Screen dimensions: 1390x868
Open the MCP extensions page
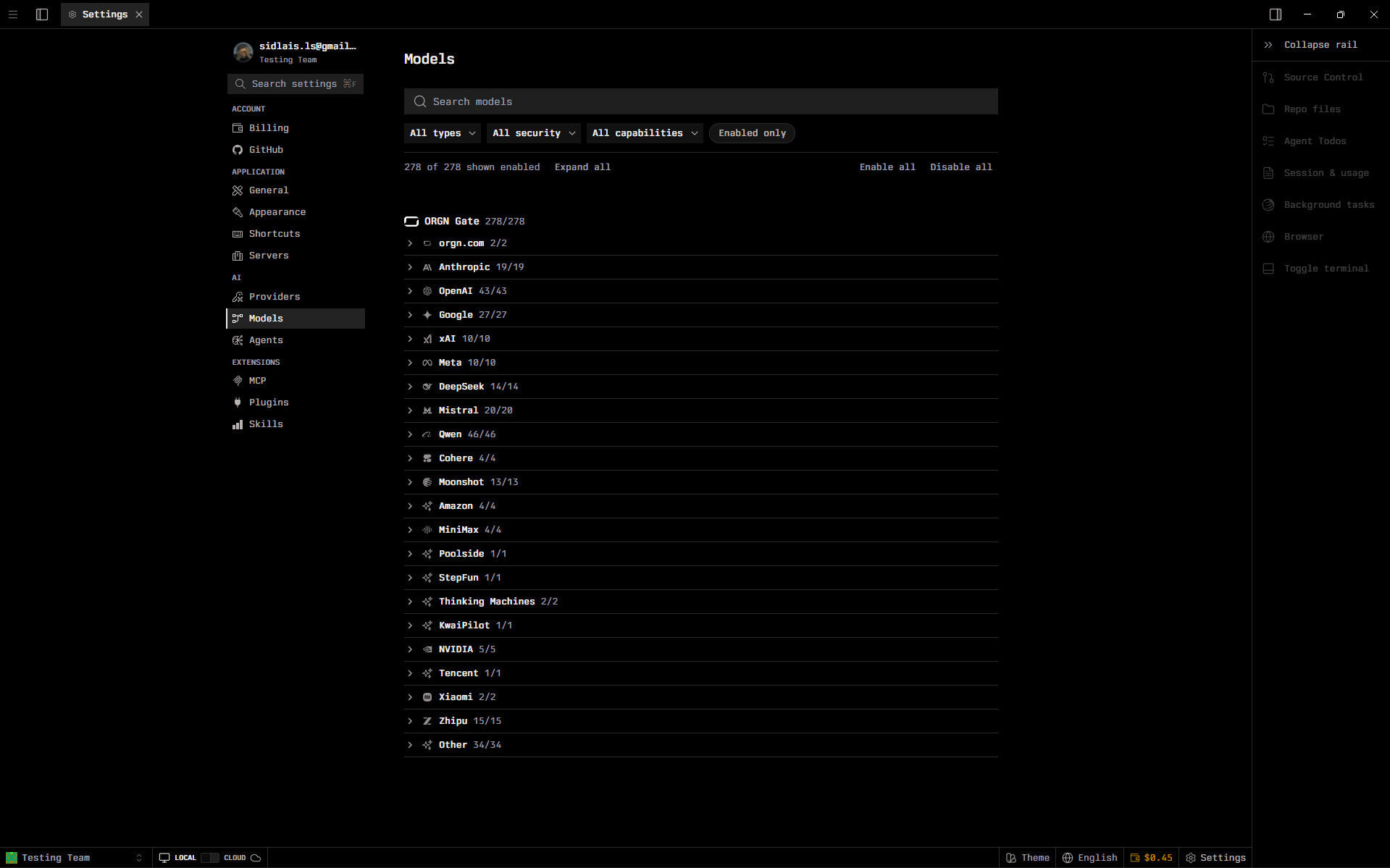click(x=296, y=381)
